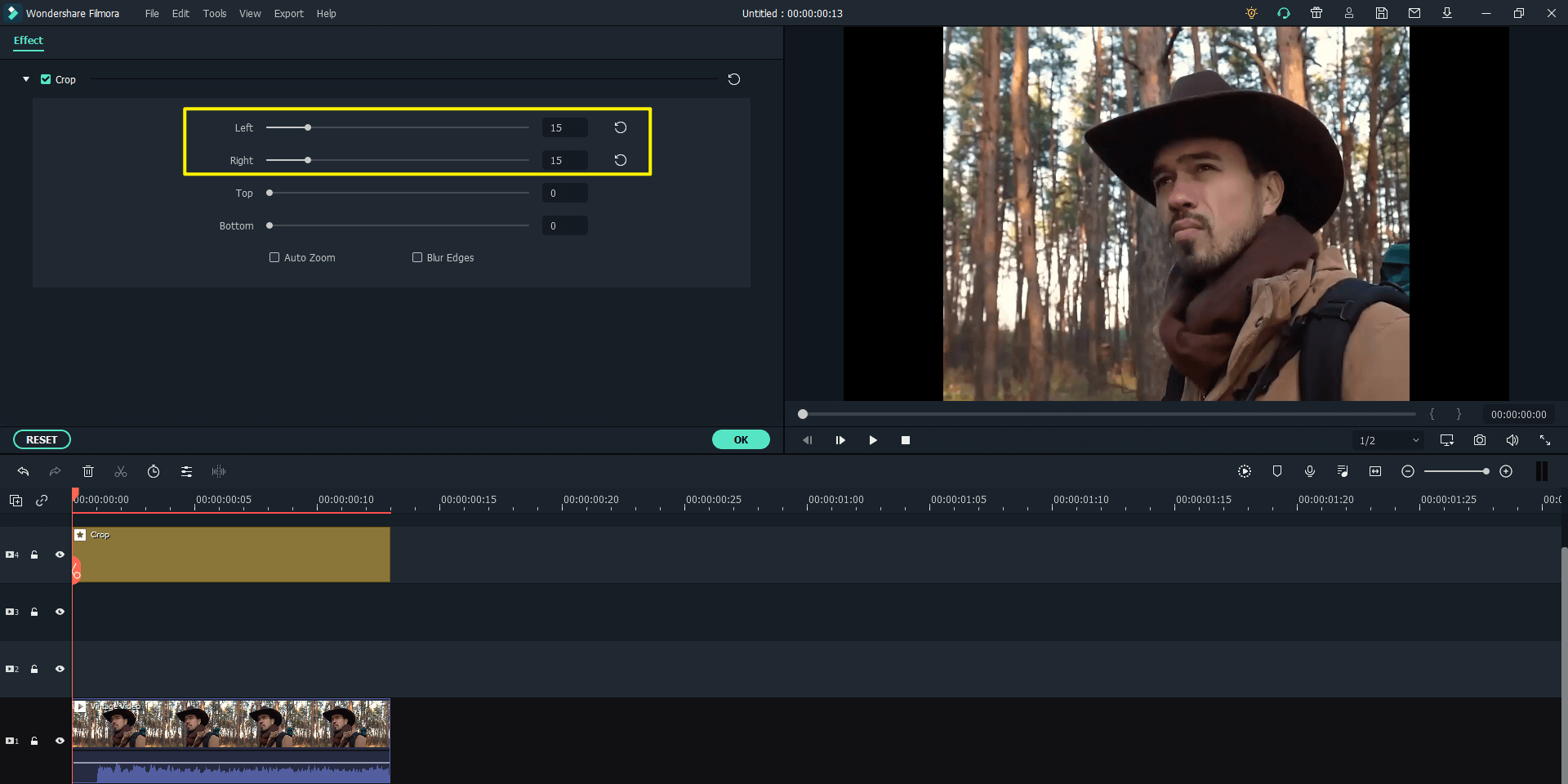Open the messages envelope icon
Screen dimensions: 1568x784
[x=1414, y=13]
